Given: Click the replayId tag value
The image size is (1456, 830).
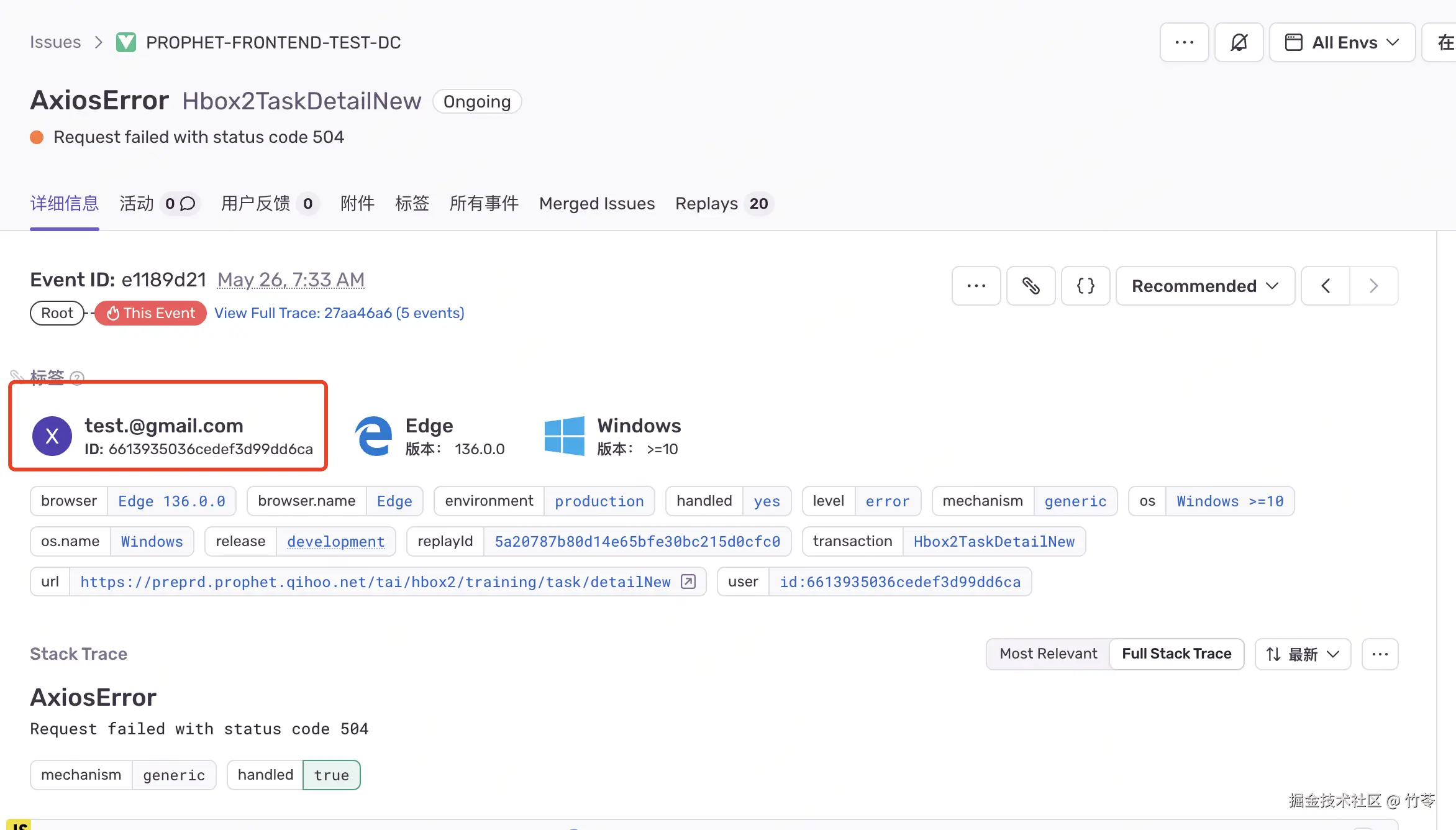Looking at the screenshot, I should 637,542.
